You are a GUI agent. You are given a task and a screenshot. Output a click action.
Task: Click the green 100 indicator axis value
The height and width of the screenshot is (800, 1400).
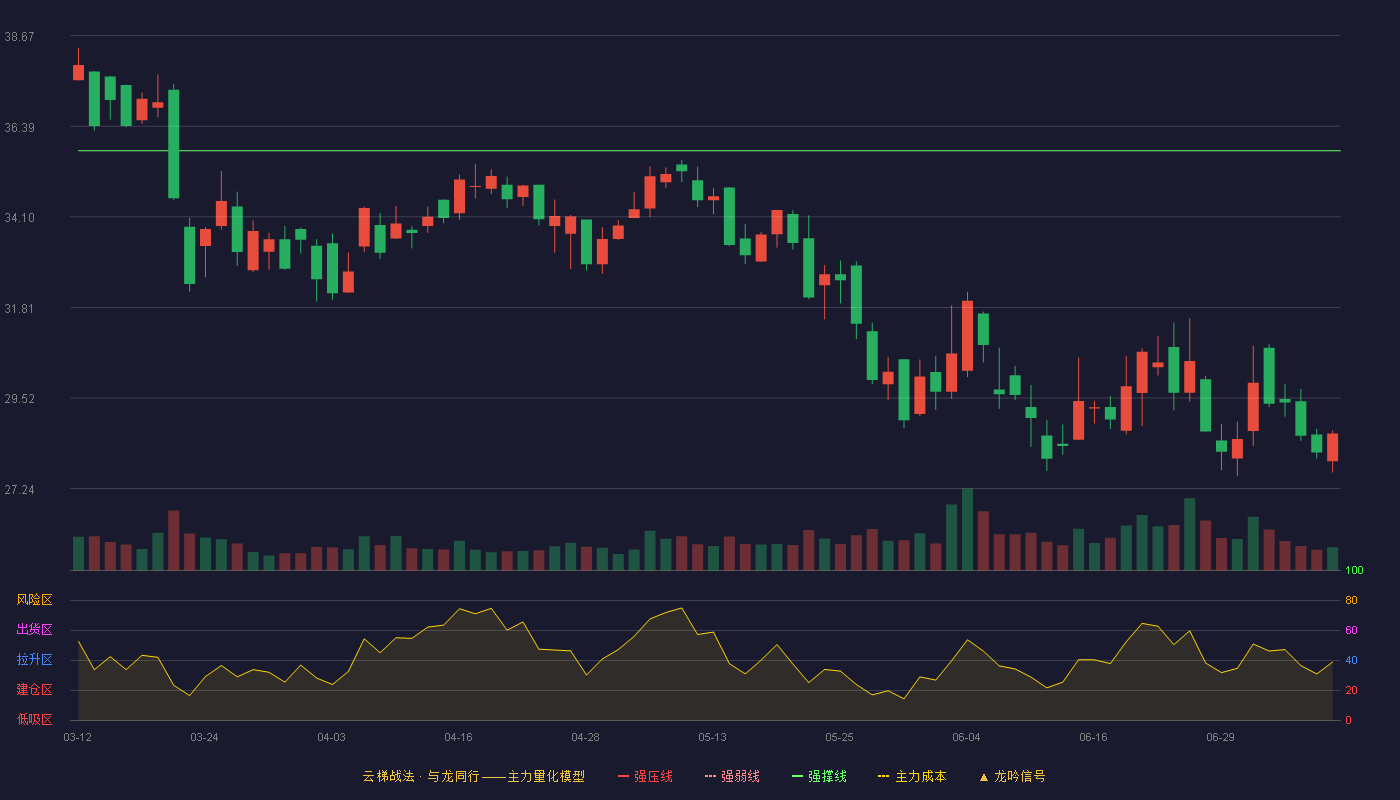pyautogui.click(x=1354, y=570)
